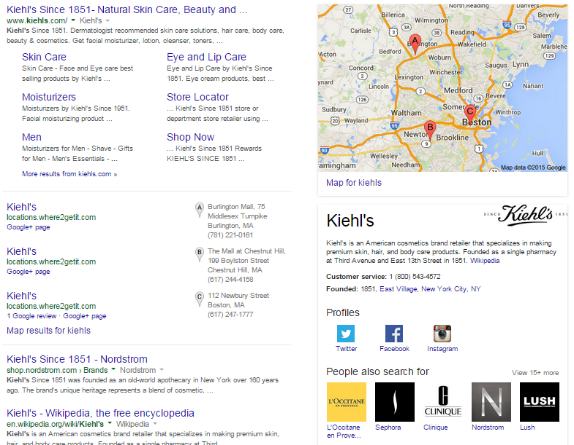Click New York City, NY link
The height and width of the screenshot is (445, 574).
(x=451, y=289)
